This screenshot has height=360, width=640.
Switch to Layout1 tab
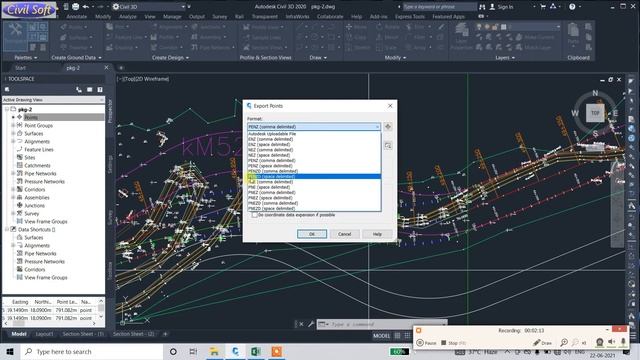(x=44, y=334)
